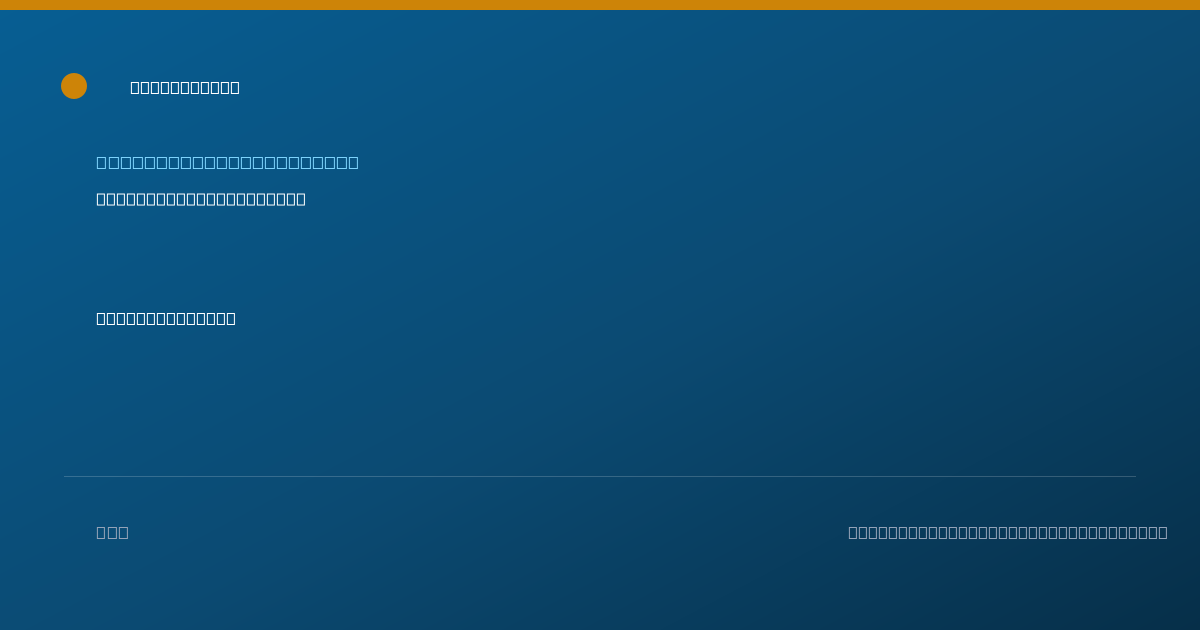Click the short gray footer text at left
The width and height of the screenshot is (1200, 630).
[112, 532]
